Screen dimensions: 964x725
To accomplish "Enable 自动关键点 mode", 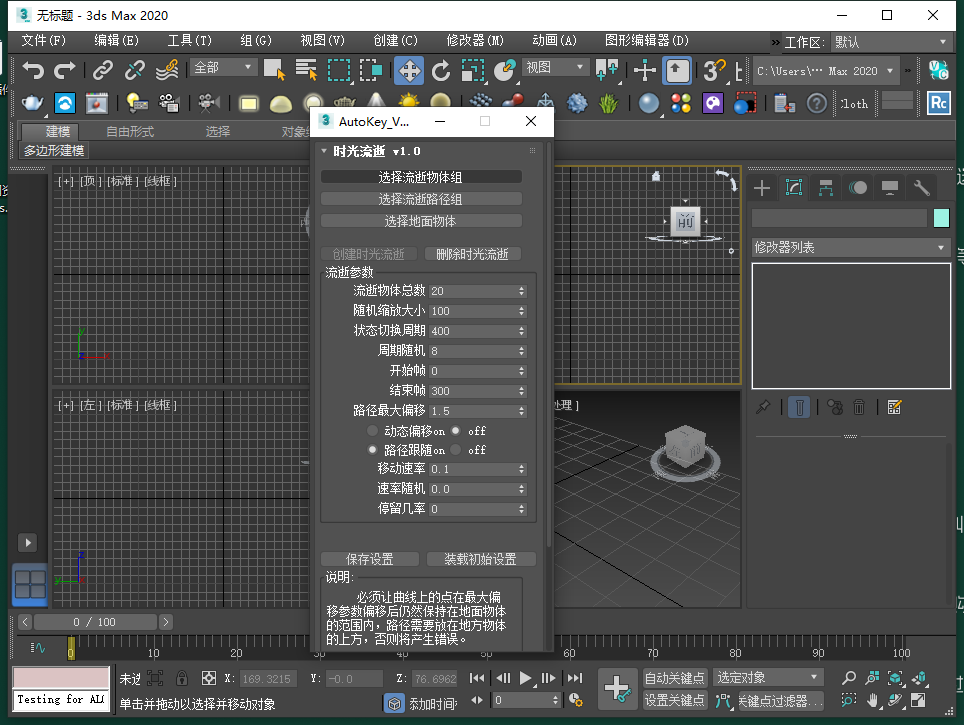I will [676, 678].
